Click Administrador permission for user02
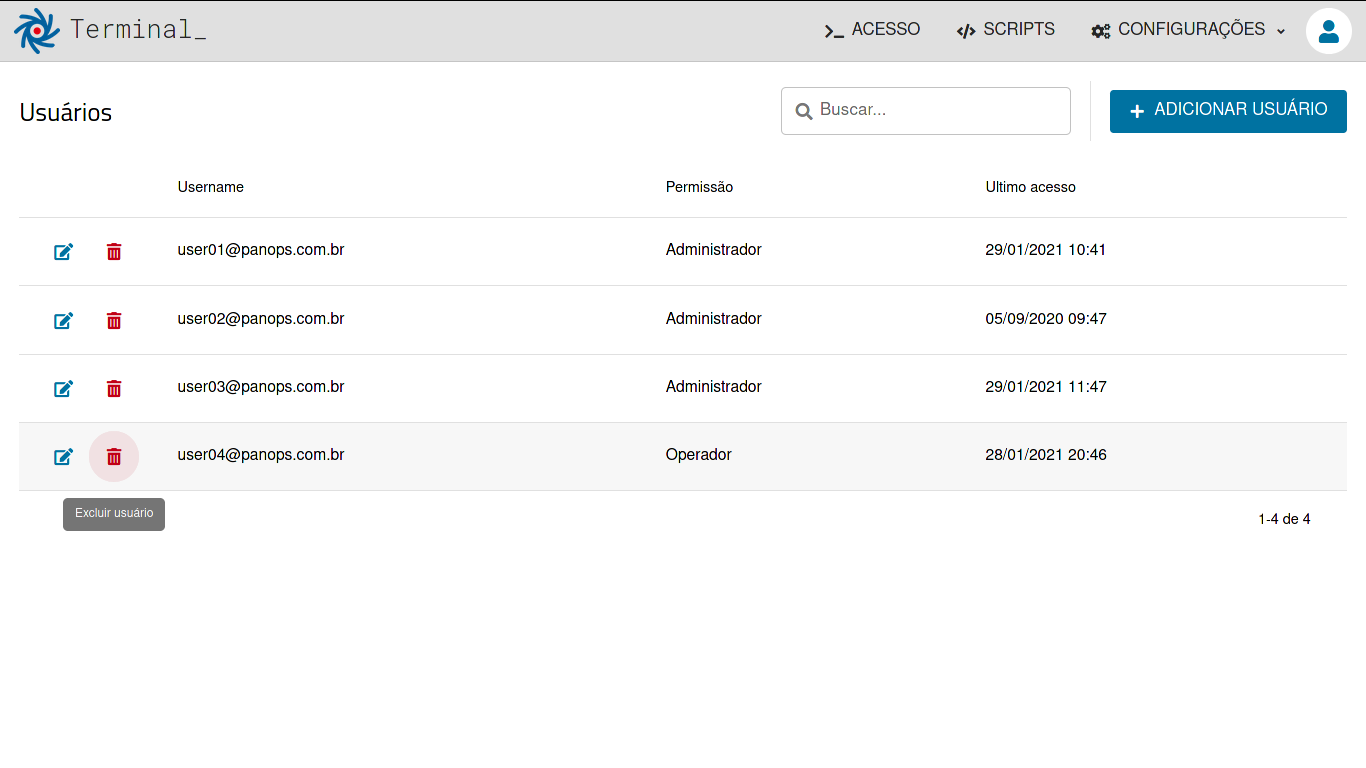The image size is (1366, 768). [714, 319]
